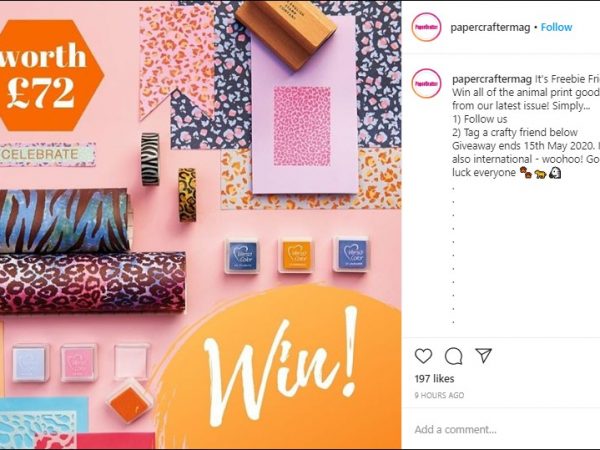Click the CELEBRATE label in the photo
Screen dimensions: 600x450
coord(47,154)
